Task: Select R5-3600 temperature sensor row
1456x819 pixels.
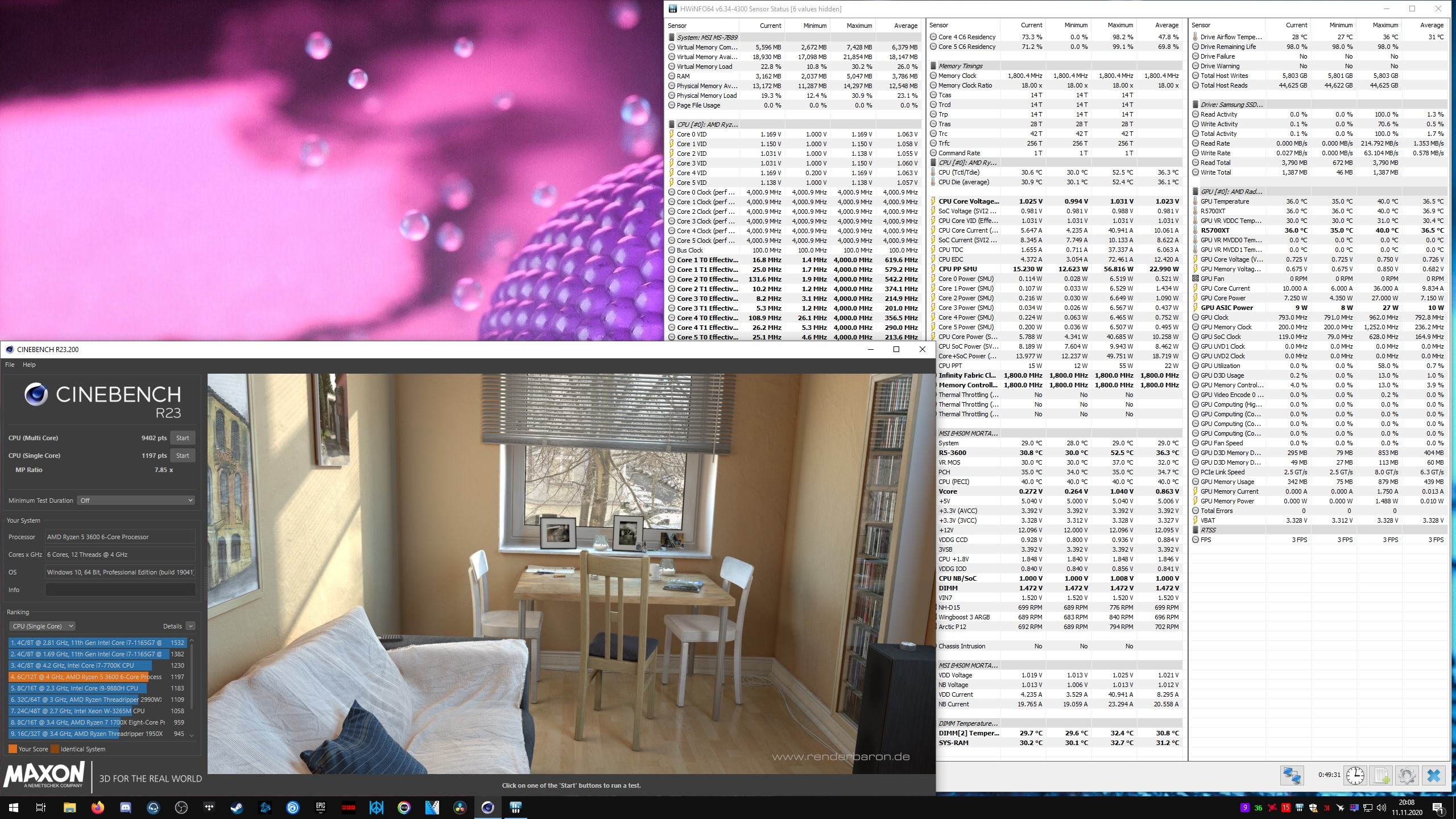Action: (x=1060, y=453)
